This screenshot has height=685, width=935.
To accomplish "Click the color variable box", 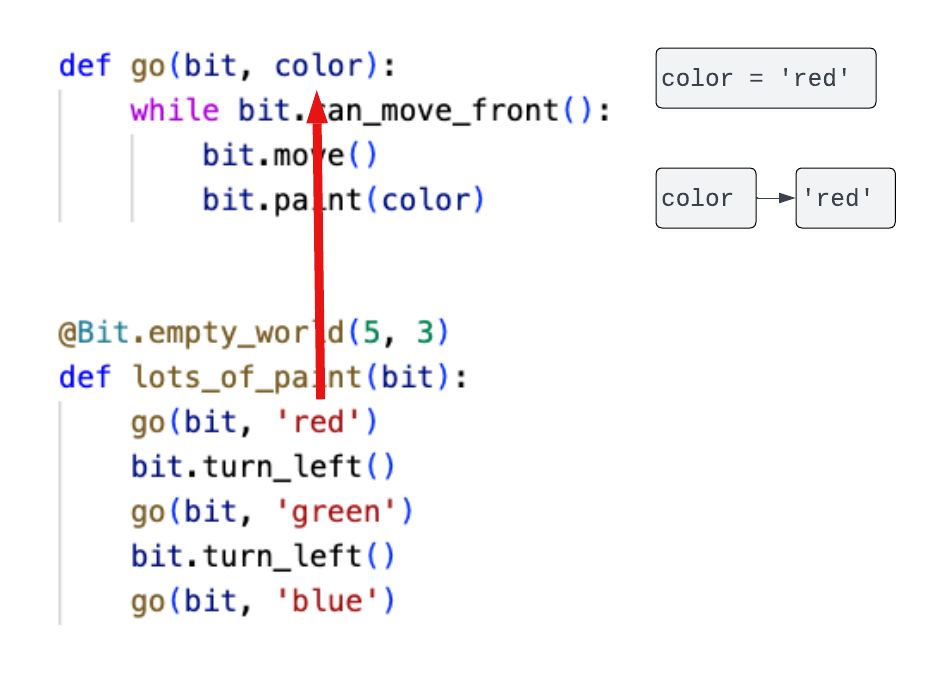I will tap(705, 198).
